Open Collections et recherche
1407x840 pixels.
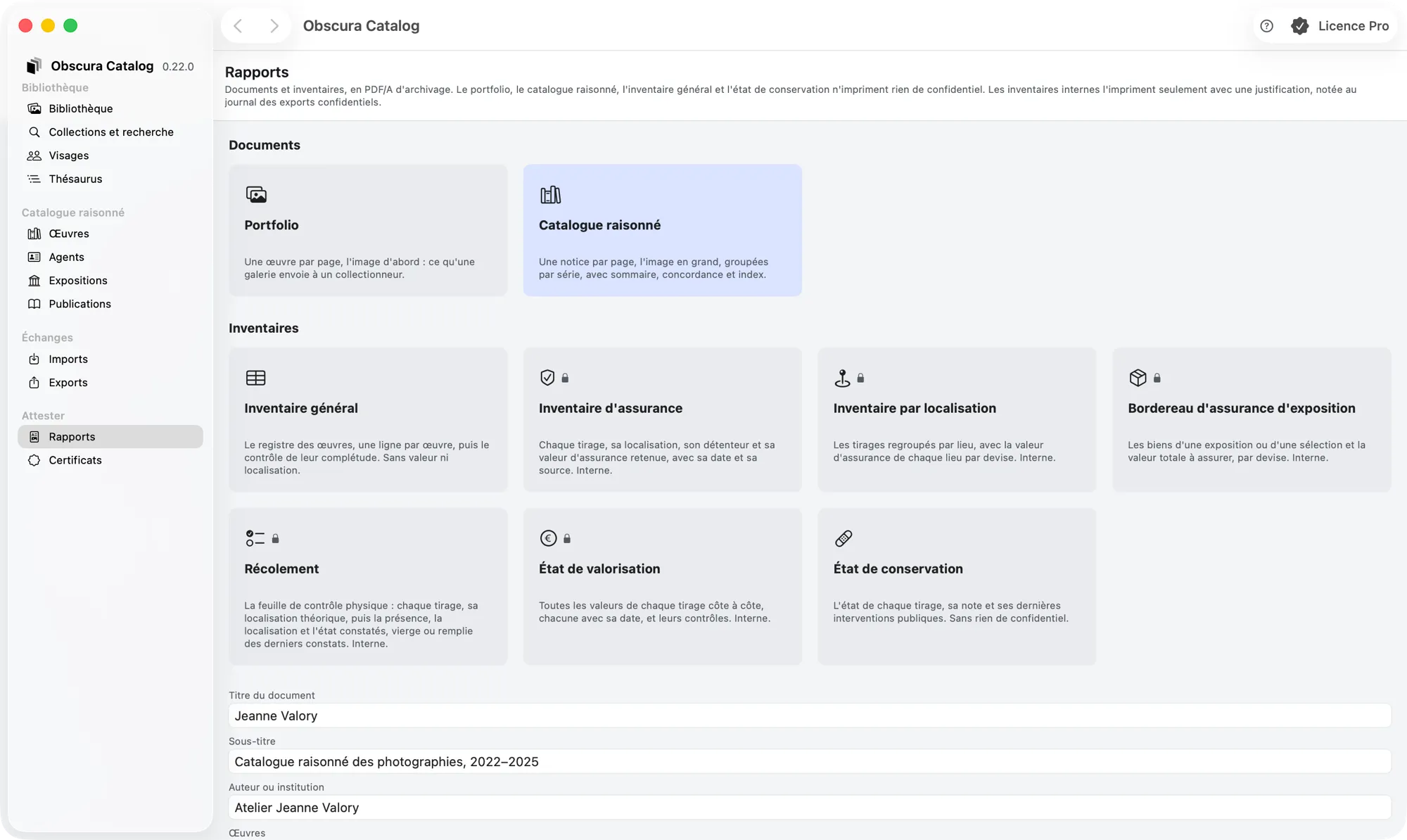tap(110, 132)
